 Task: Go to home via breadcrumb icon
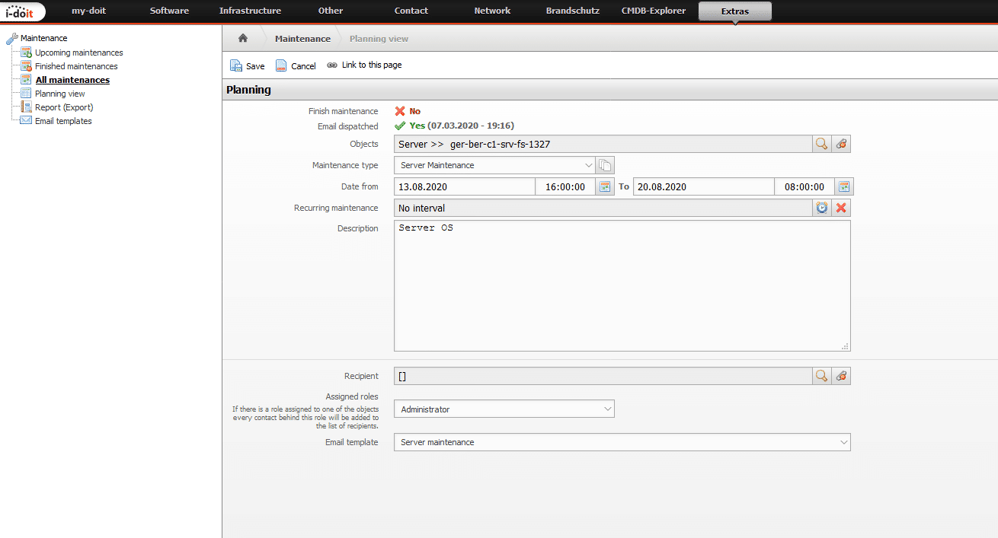(x=242, y=38)
